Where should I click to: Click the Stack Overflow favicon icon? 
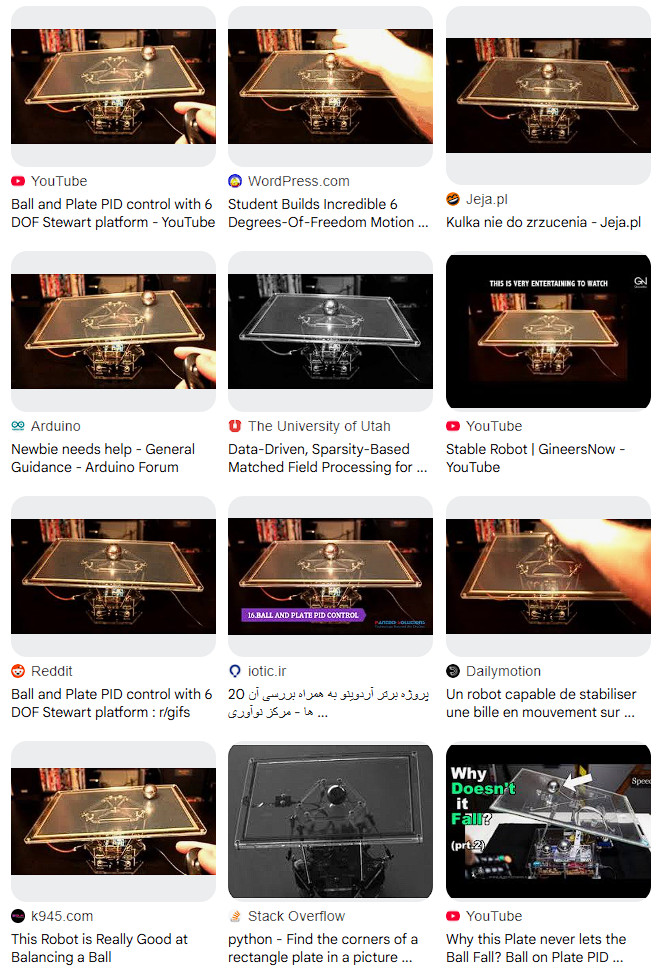coord(235,916)
